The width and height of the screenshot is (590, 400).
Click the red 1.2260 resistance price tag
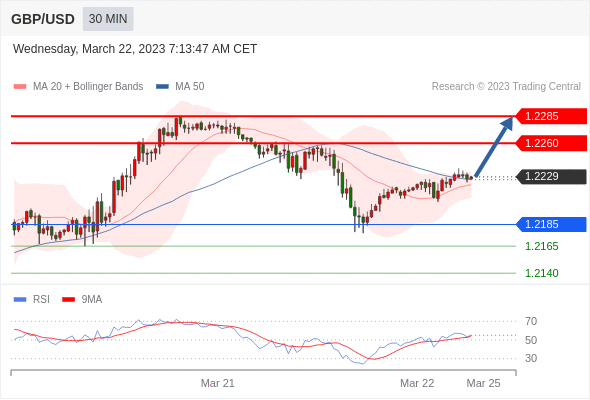click(x=551, y=143)
